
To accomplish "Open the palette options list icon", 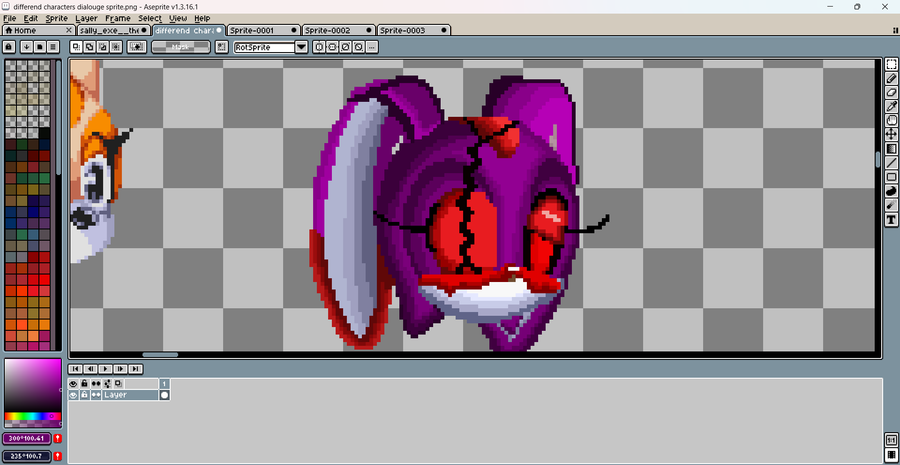I will pos(53,47).
